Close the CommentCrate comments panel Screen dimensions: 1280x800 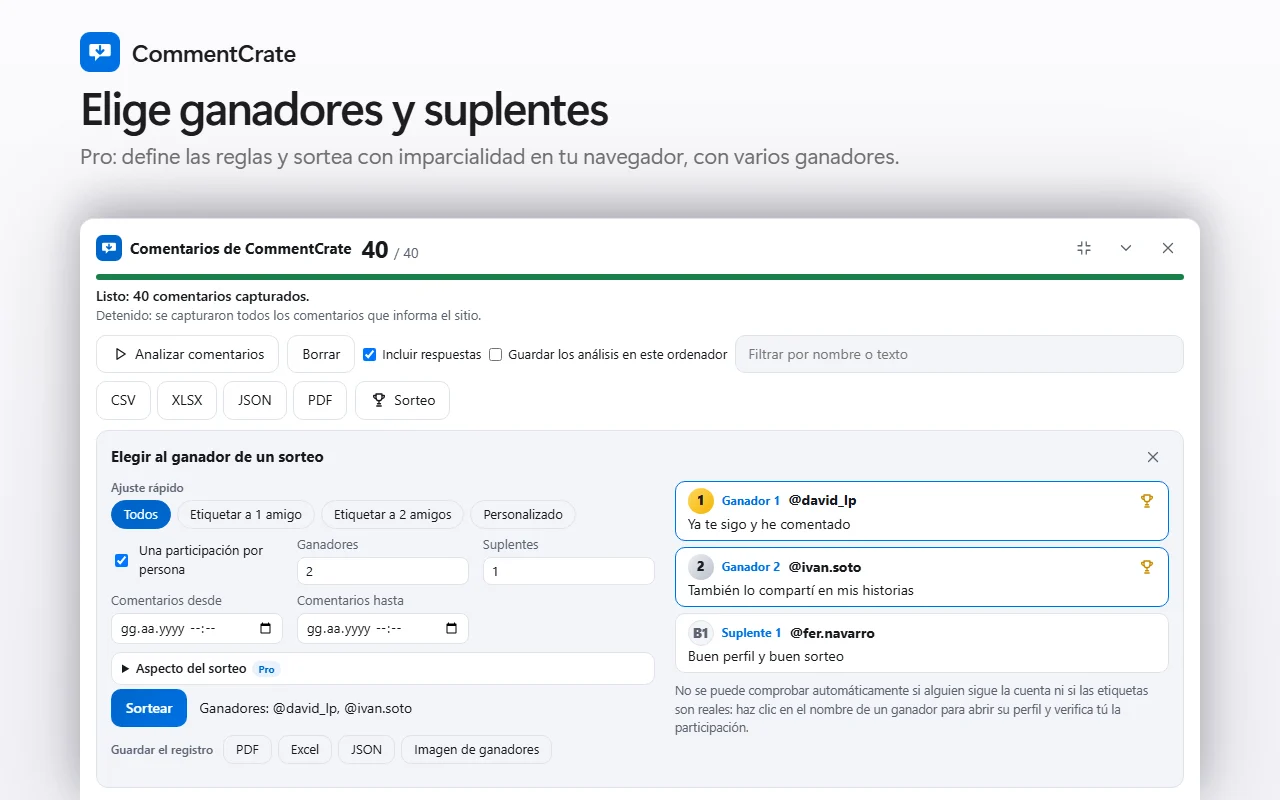click(x=1168, y=248)
